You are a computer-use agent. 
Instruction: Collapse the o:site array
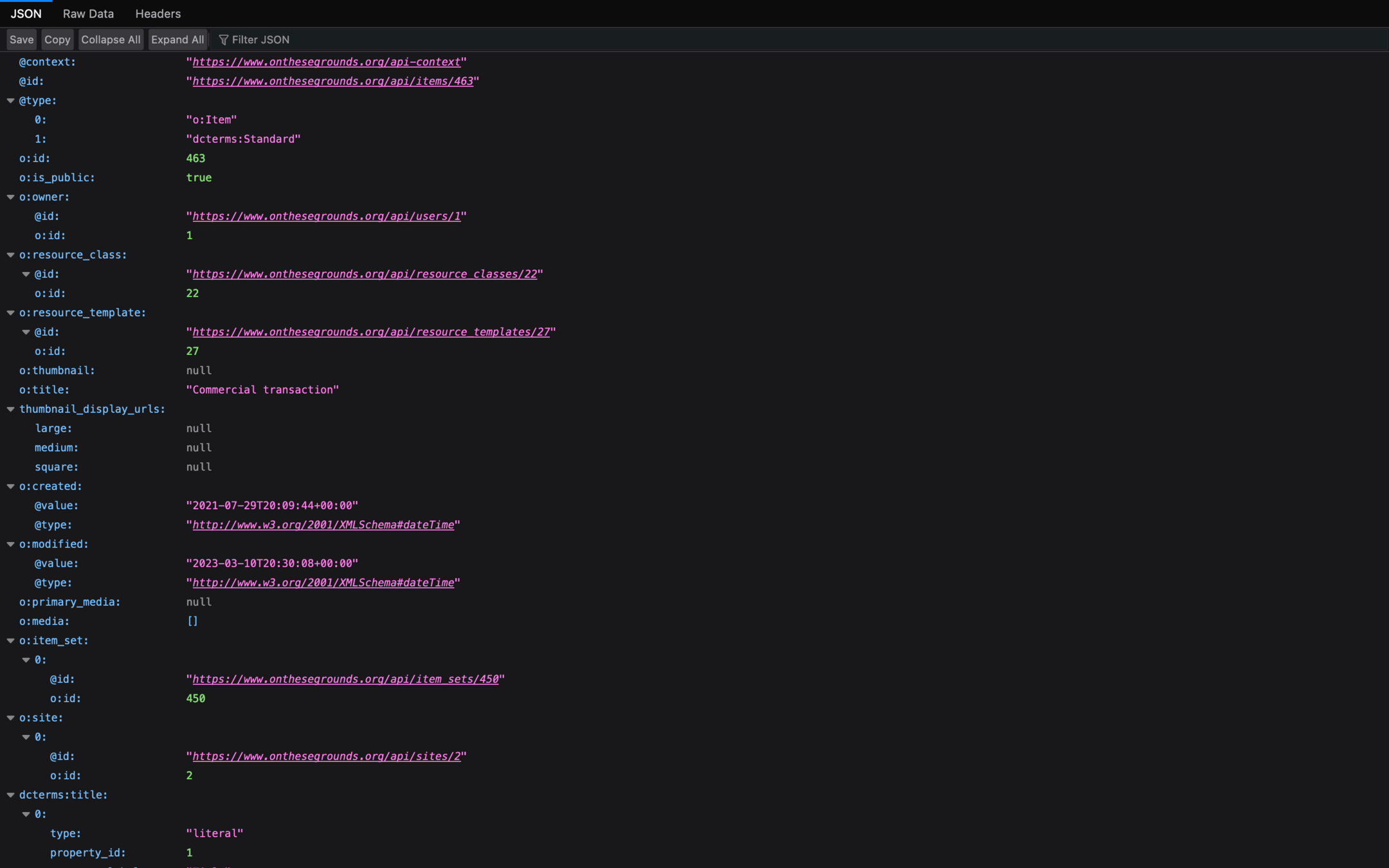(x=11, y=718)
